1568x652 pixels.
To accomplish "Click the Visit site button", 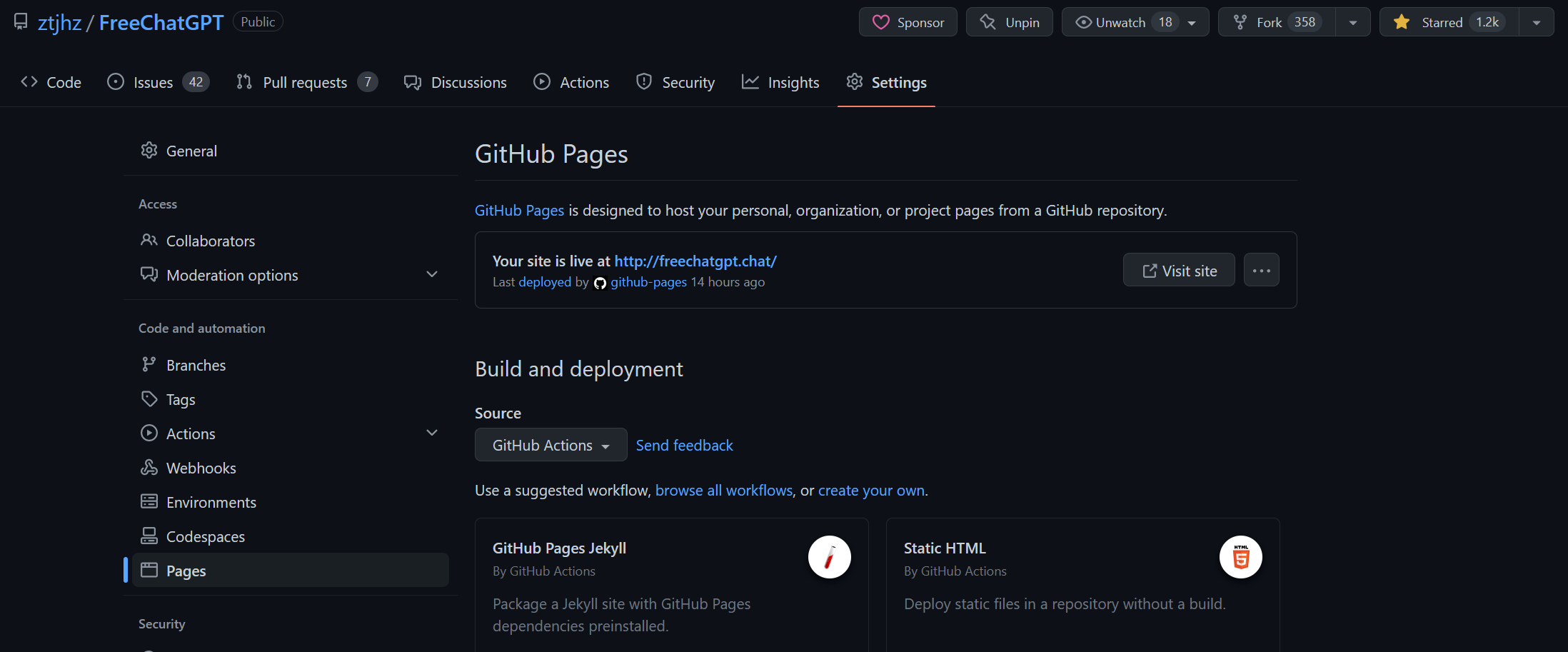I will pyautogui.click(x=1178, y=270).
